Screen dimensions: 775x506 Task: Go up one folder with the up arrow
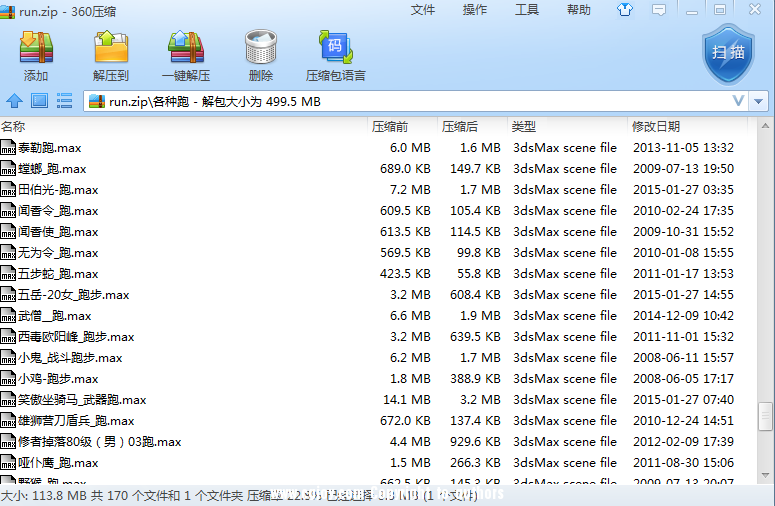point(15,101)
